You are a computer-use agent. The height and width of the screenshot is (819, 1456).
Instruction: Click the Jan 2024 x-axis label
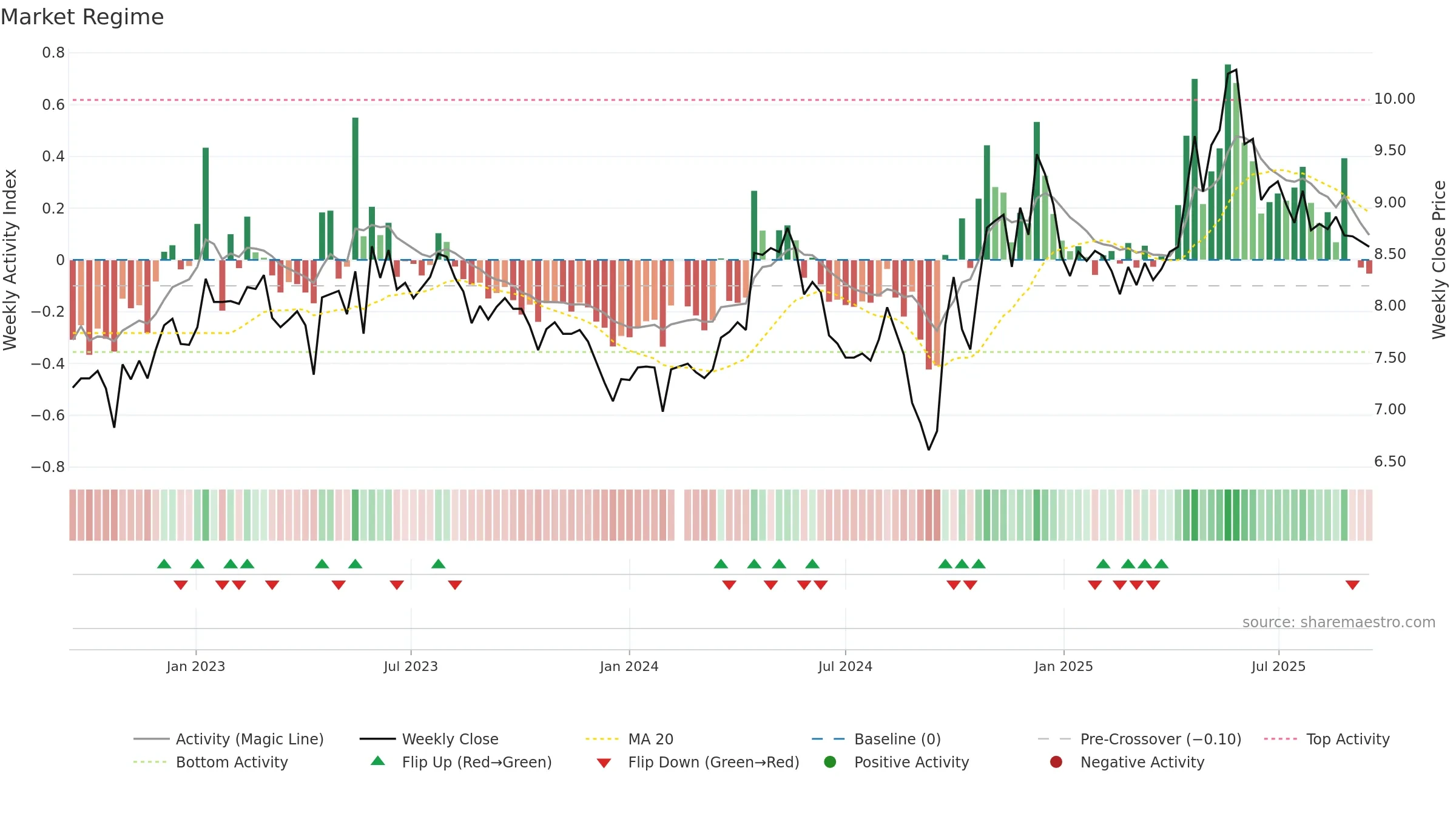click(629, 666)
